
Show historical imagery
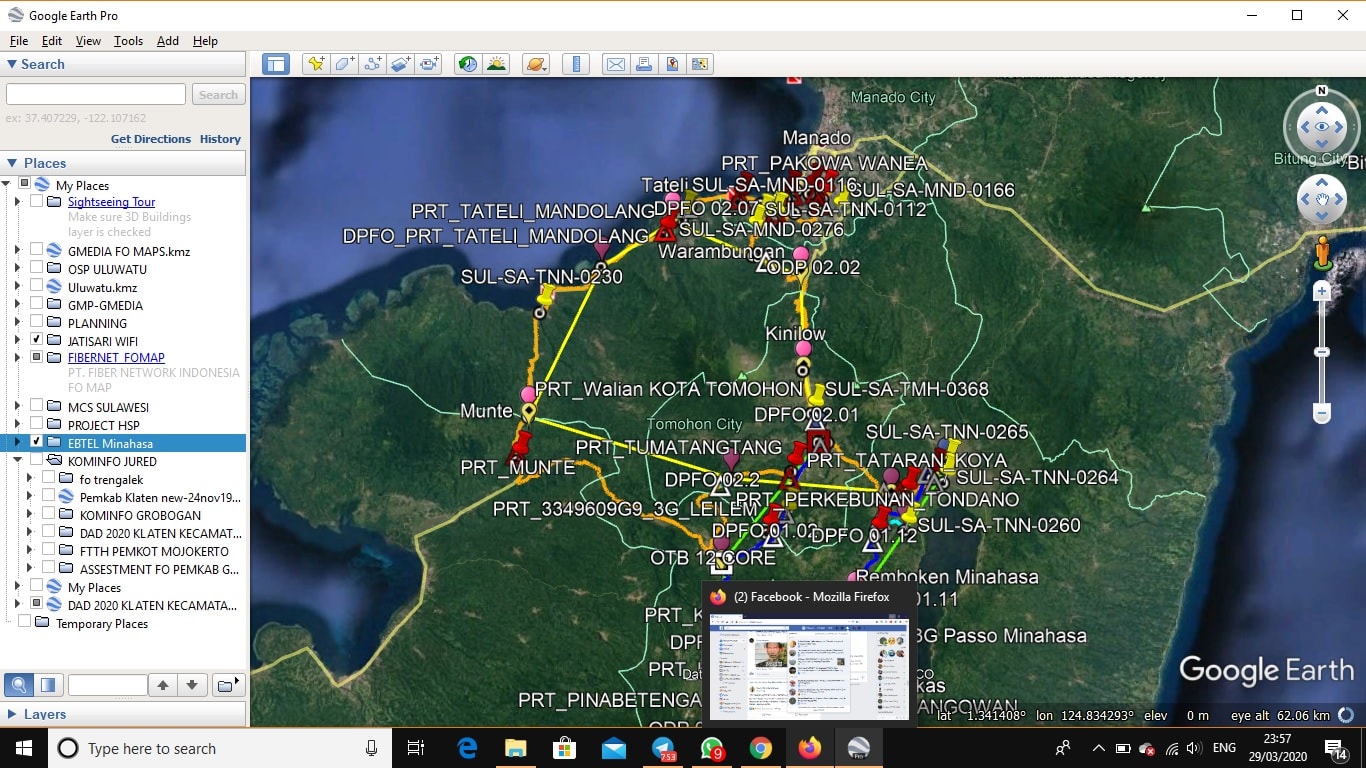tap(467, 63)
